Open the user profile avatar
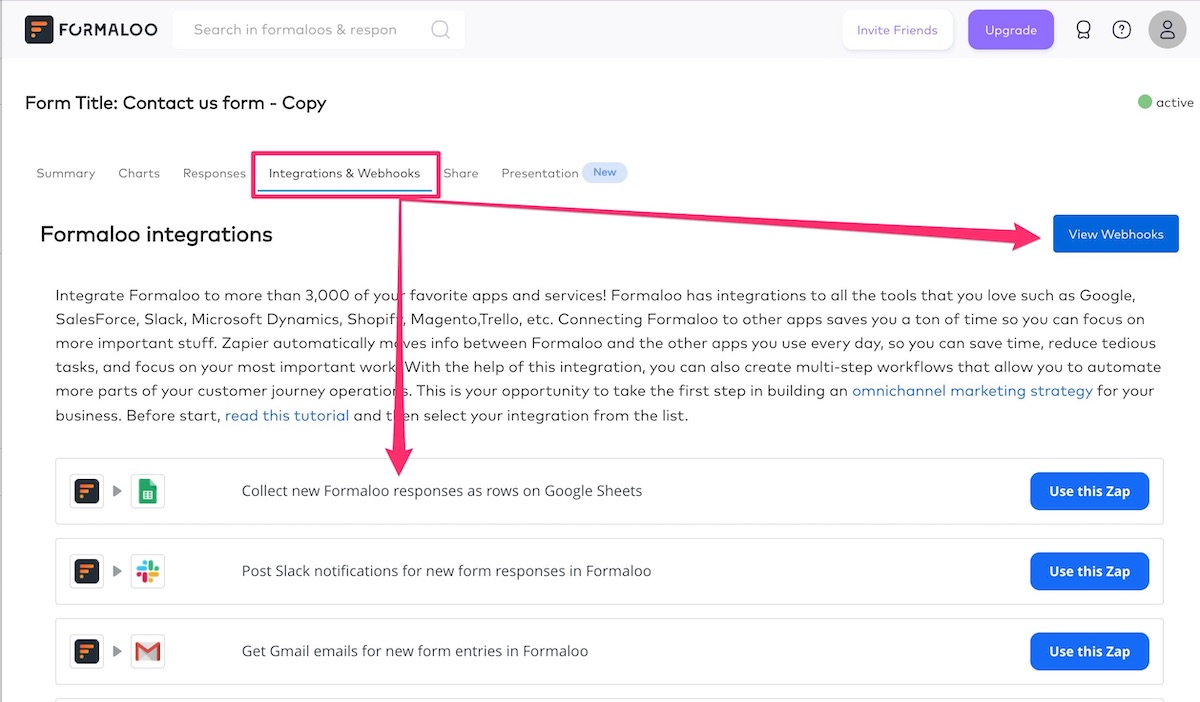The height and width of the screenshot is (702, 1200). (x=1167, y=30)
